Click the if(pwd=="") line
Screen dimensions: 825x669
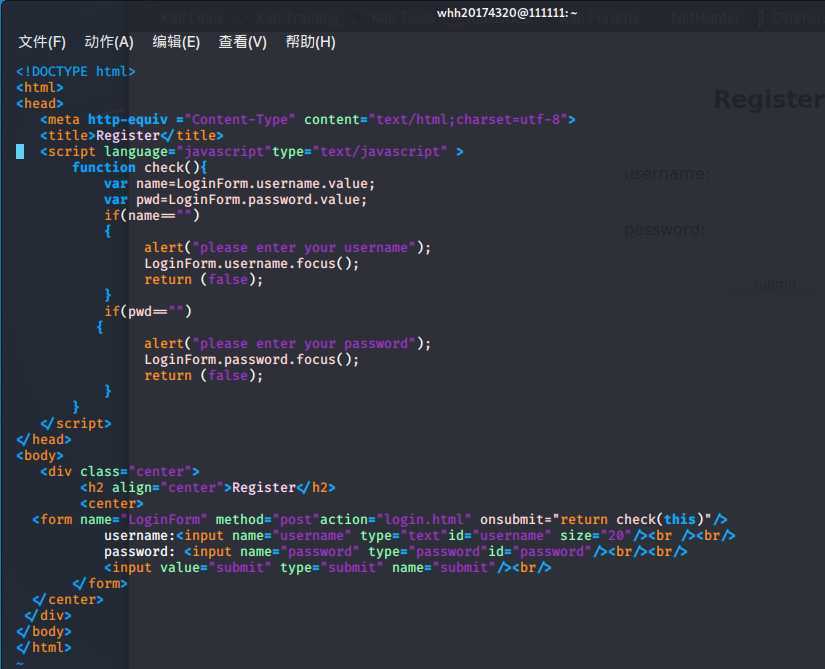(148, 311)
